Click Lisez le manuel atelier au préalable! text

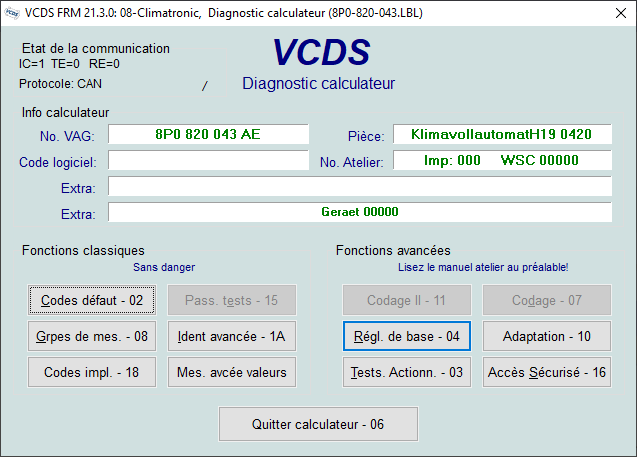coord(483,267)
